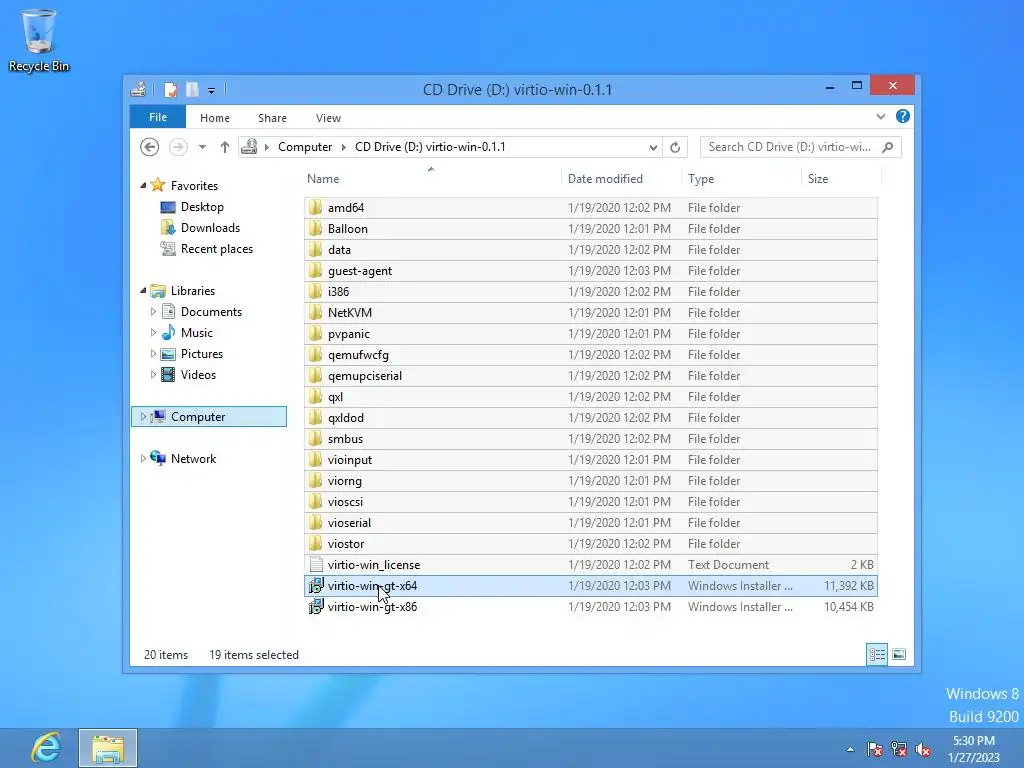Select the smbus folder icon

[x=315, y=439]
